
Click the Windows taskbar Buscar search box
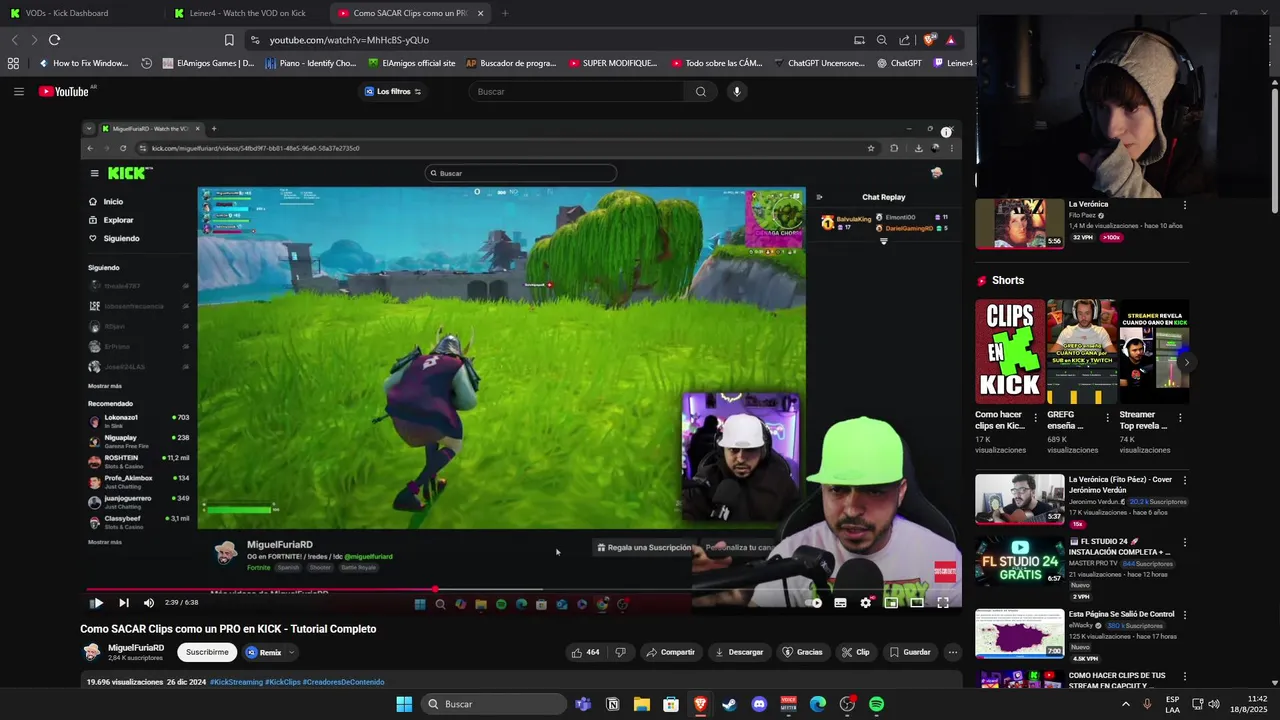tap(495, 704)
